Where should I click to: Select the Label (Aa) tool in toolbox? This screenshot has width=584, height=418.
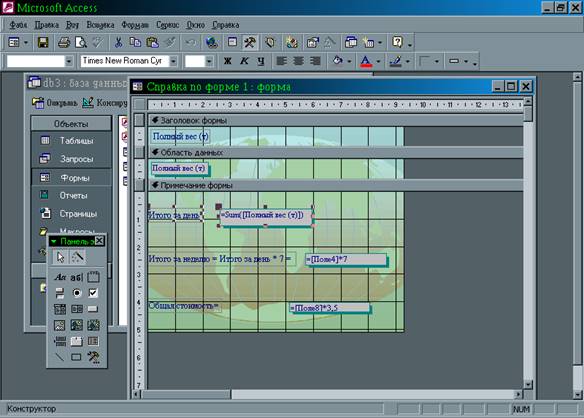(x=60, y=277)
